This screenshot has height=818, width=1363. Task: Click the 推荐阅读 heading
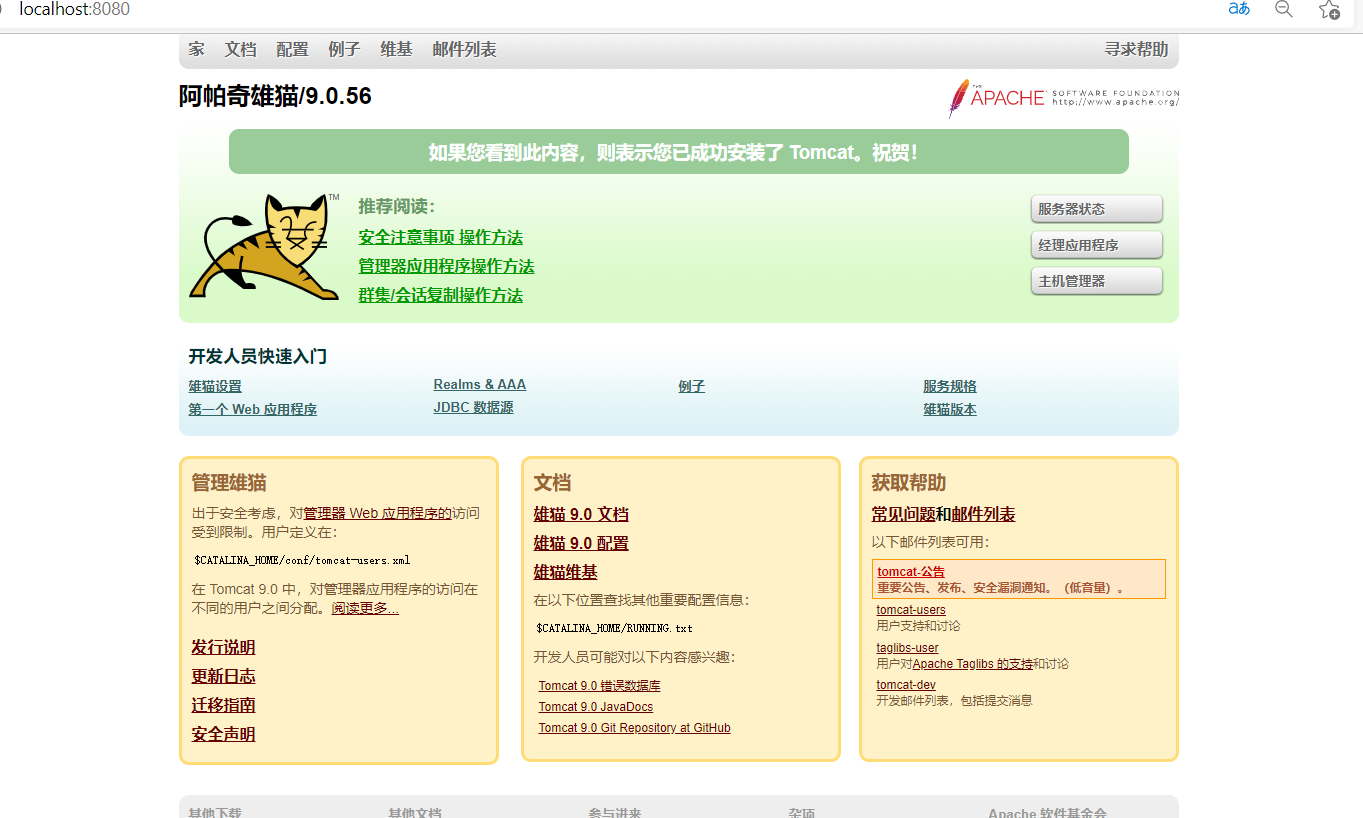396,207
